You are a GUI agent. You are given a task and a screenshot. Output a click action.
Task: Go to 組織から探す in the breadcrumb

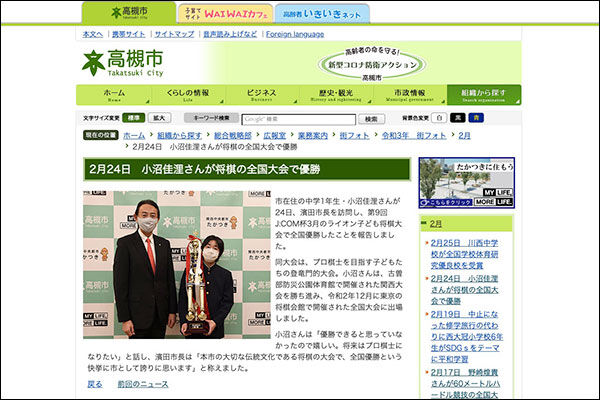(179, 136)
